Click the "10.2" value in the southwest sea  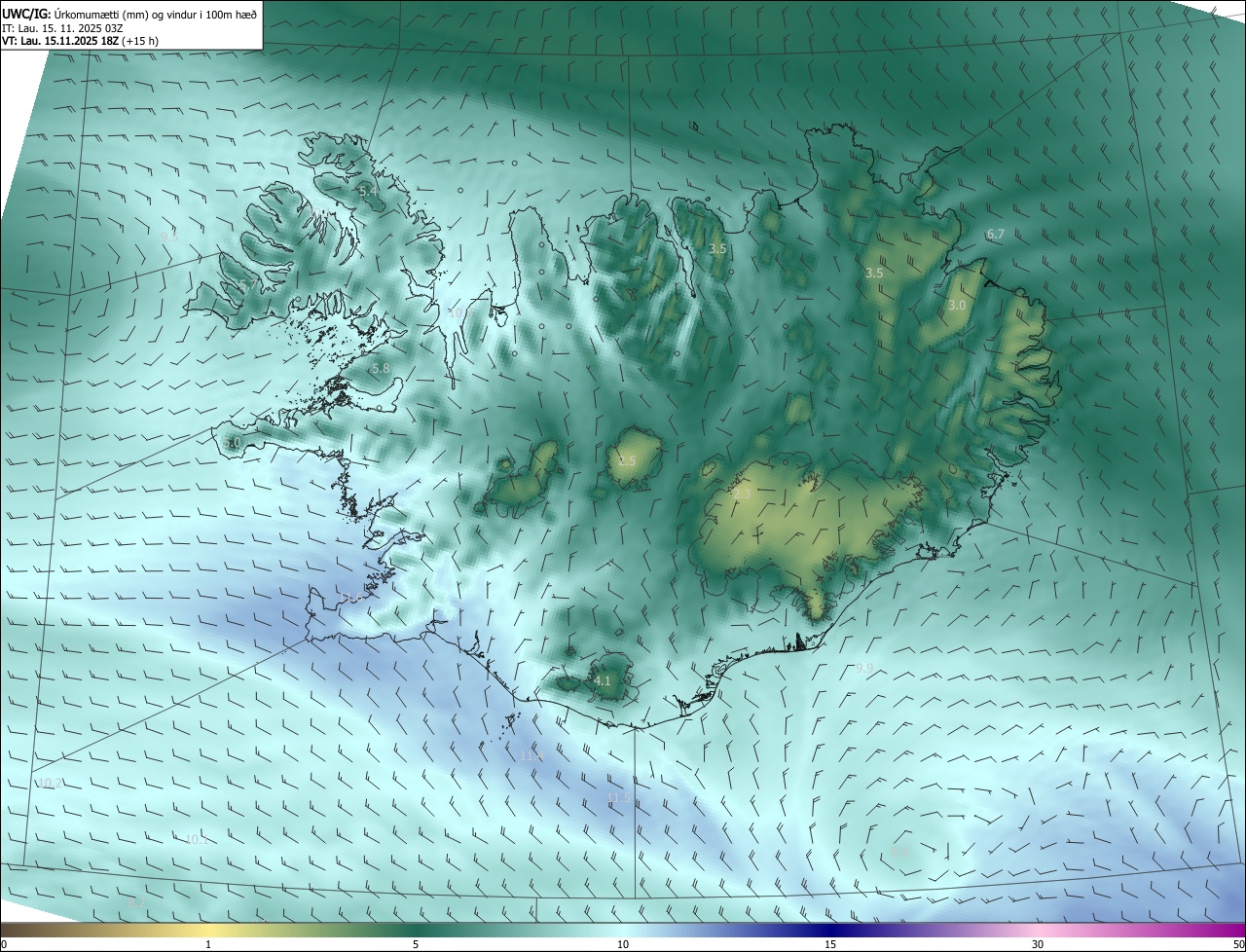[x=51, y=784]
